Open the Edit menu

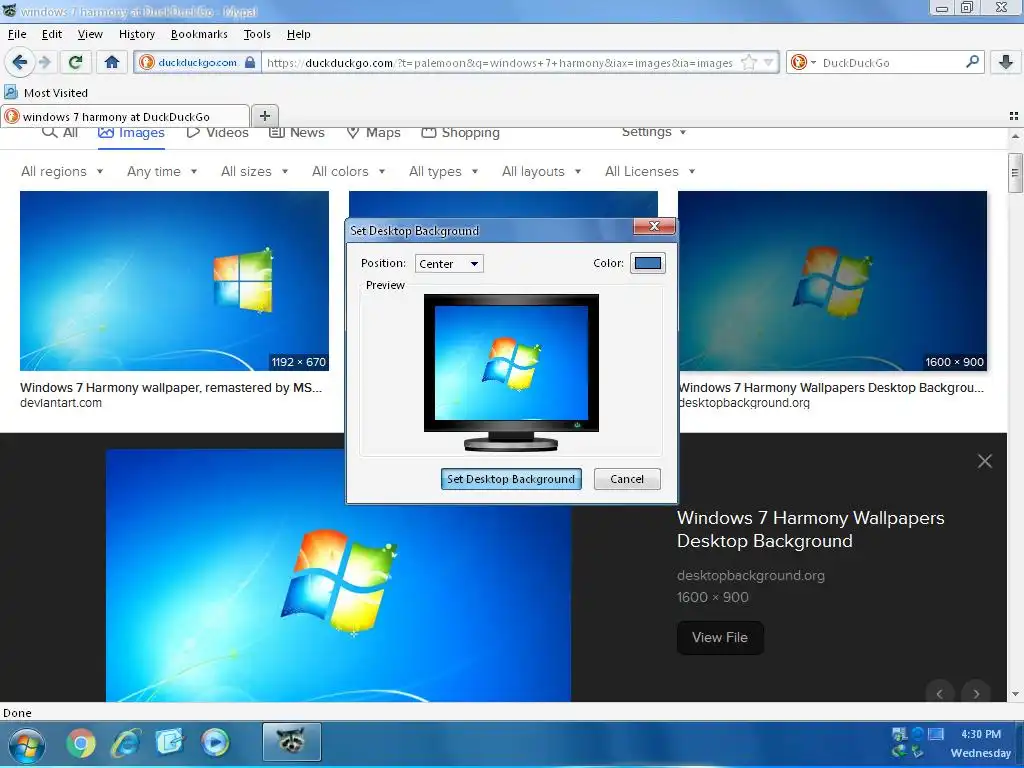(52, 34)
